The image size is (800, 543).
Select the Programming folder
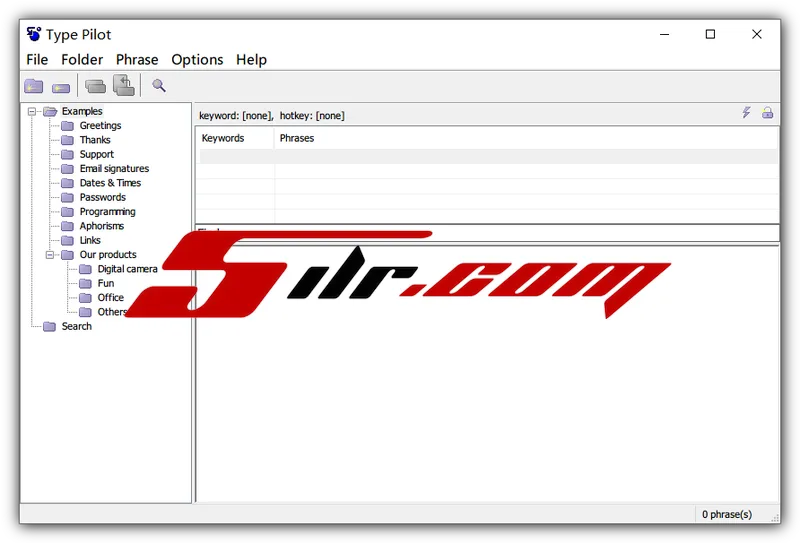pyautogui.click(x=108, y=211)
